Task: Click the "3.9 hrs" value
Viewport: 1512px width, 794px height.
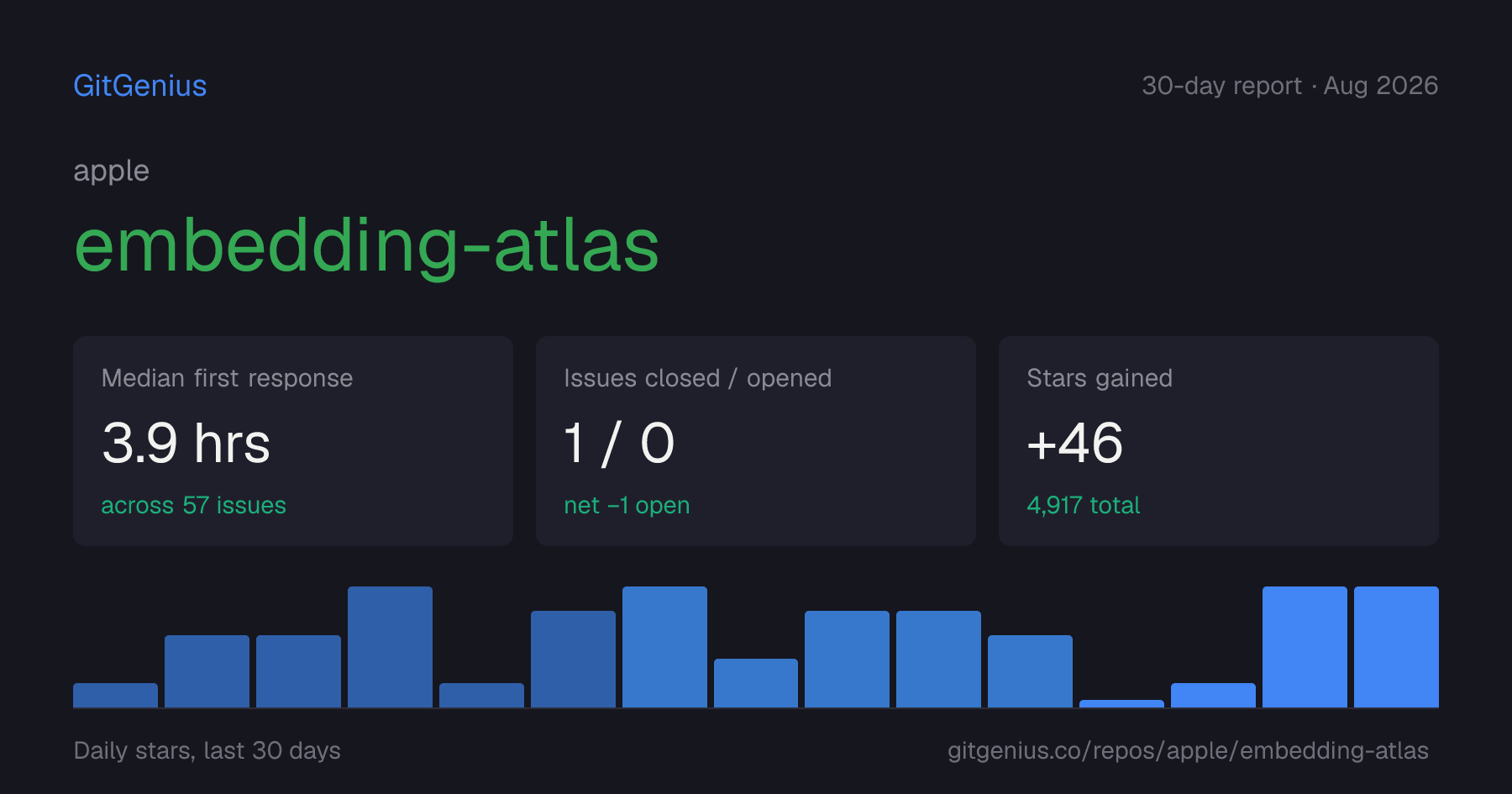Action: (x=186, y=443)
